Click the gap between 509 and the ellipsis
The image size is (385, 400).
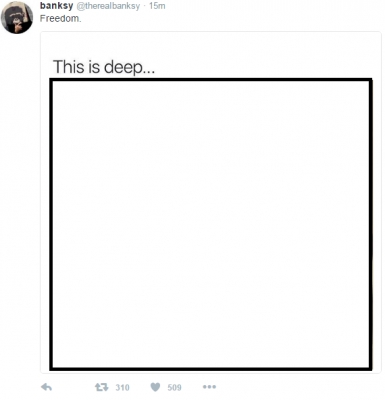192,387
